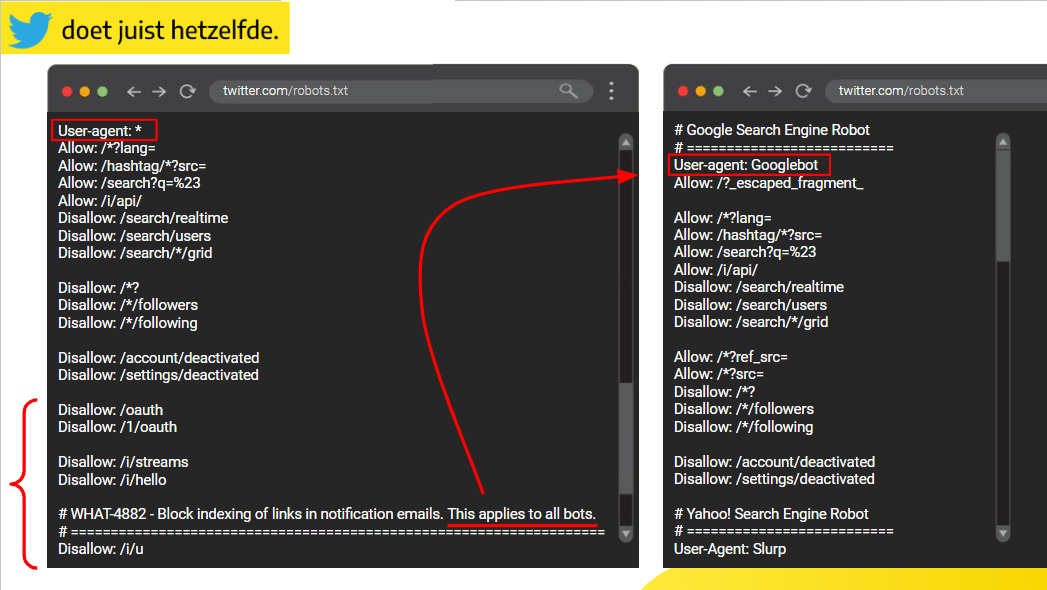Click scroll-down arrow in left window scrollbar
This screenshot has width=1047, height=590.
[x=626, y=533]
